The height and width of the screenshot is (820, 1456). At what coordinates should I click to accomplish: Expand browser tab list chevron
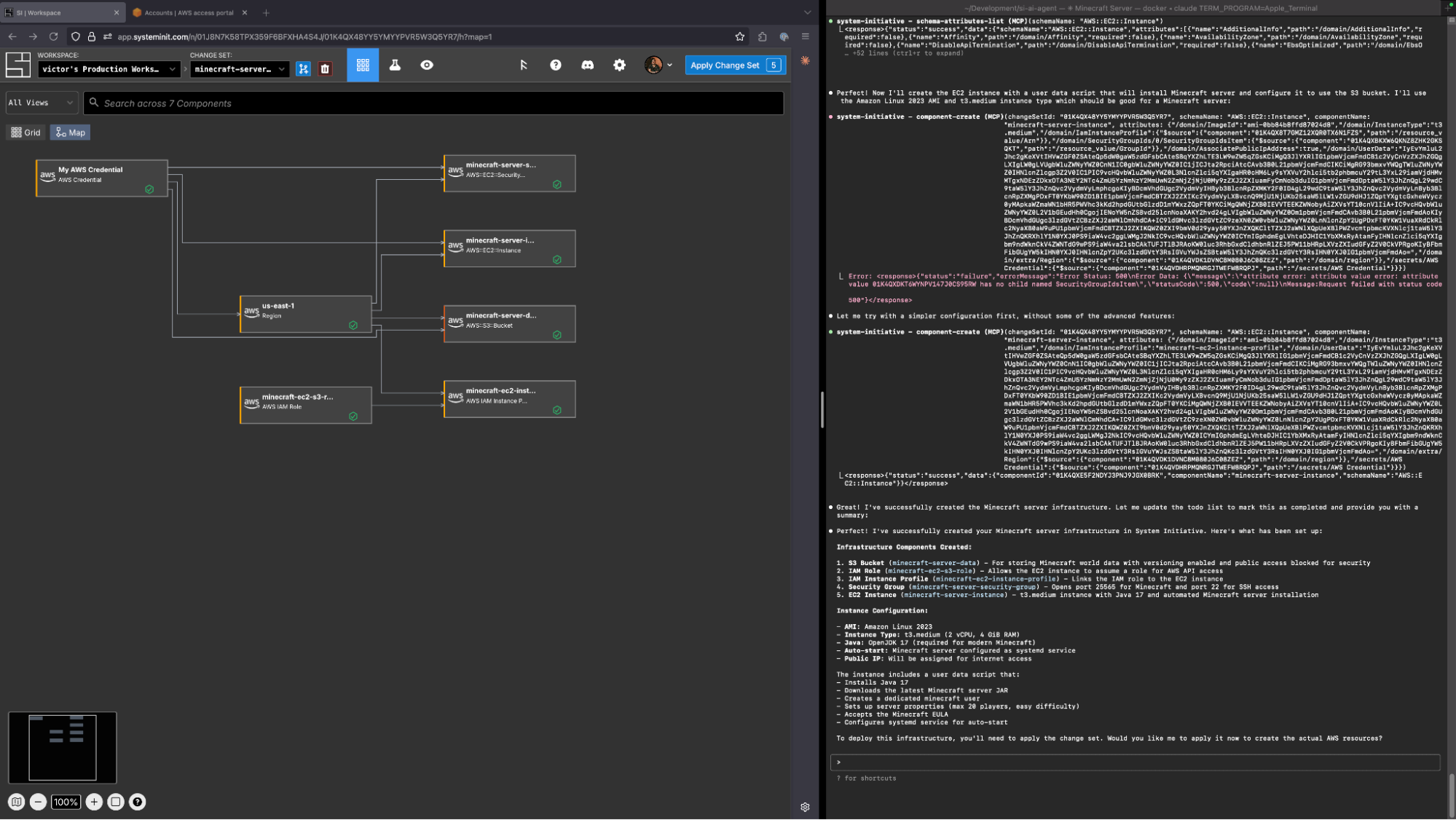(807, 12)
